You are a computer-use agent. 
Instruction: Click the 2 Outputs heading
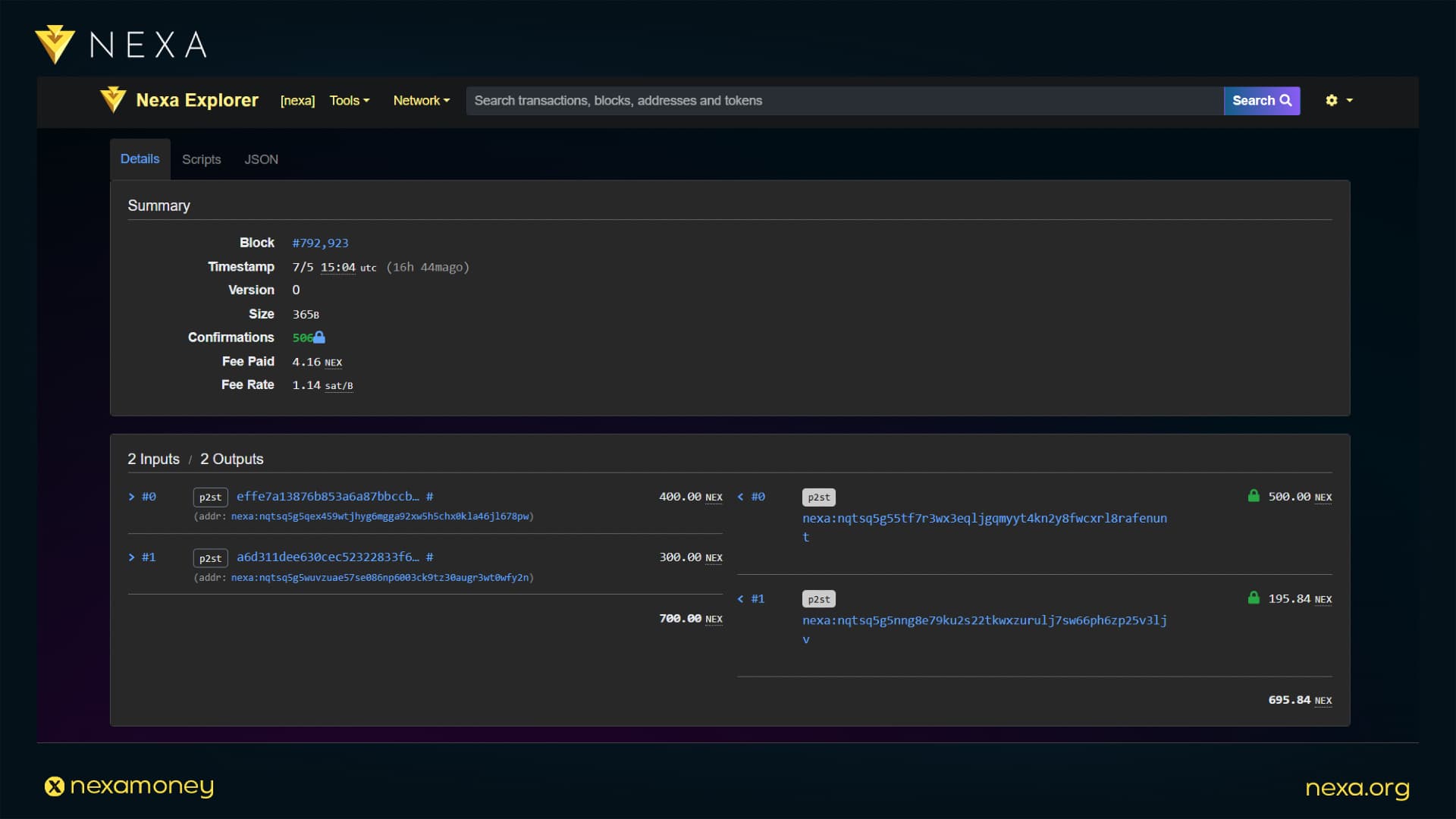231,460
